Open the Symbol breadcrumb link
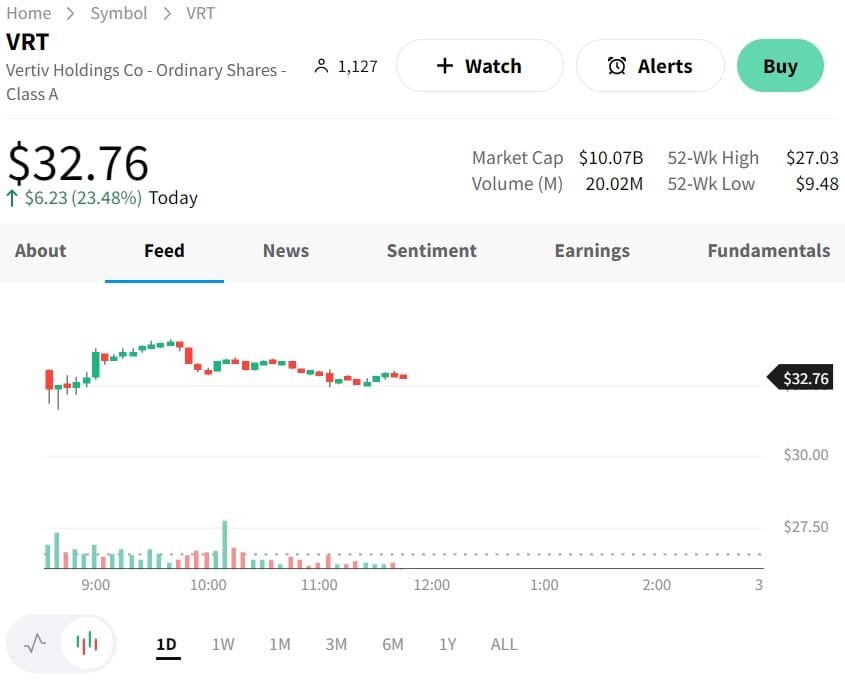 coord(118,13)
